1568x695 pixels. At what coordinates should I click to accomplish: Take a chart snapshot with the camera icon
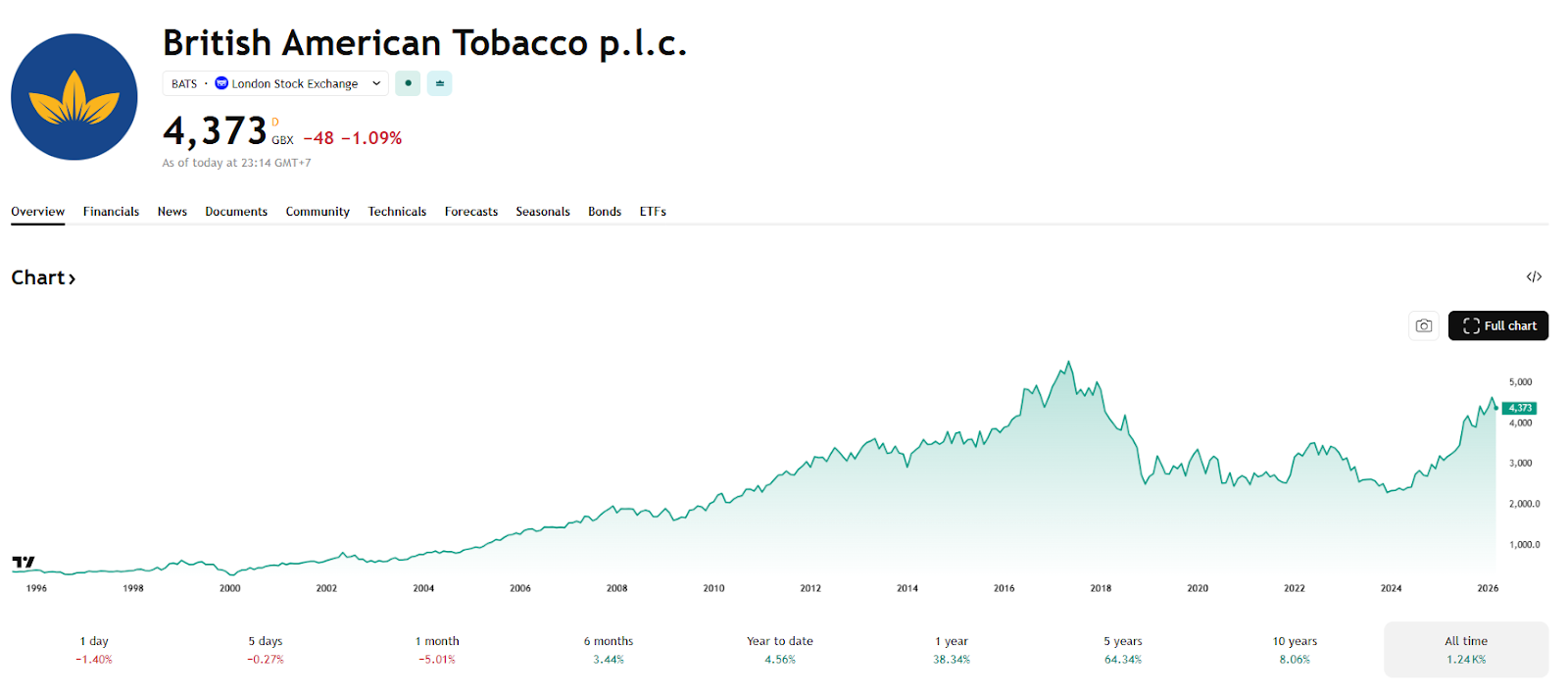click(x=1423, y=325)
